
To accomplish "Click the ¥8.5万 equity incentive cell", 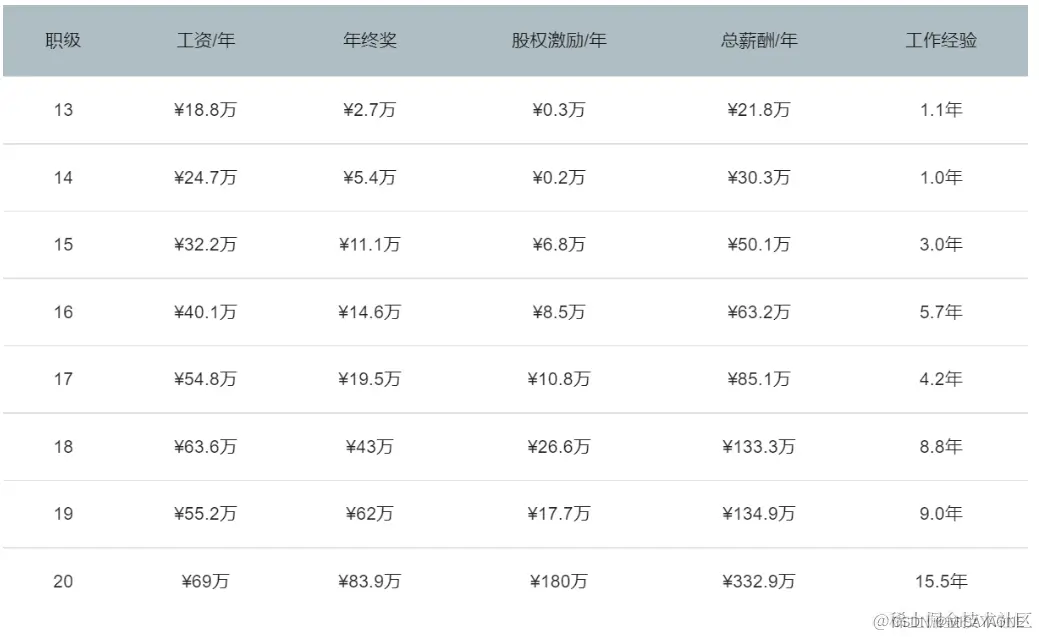I will click(x=559, y=312).
